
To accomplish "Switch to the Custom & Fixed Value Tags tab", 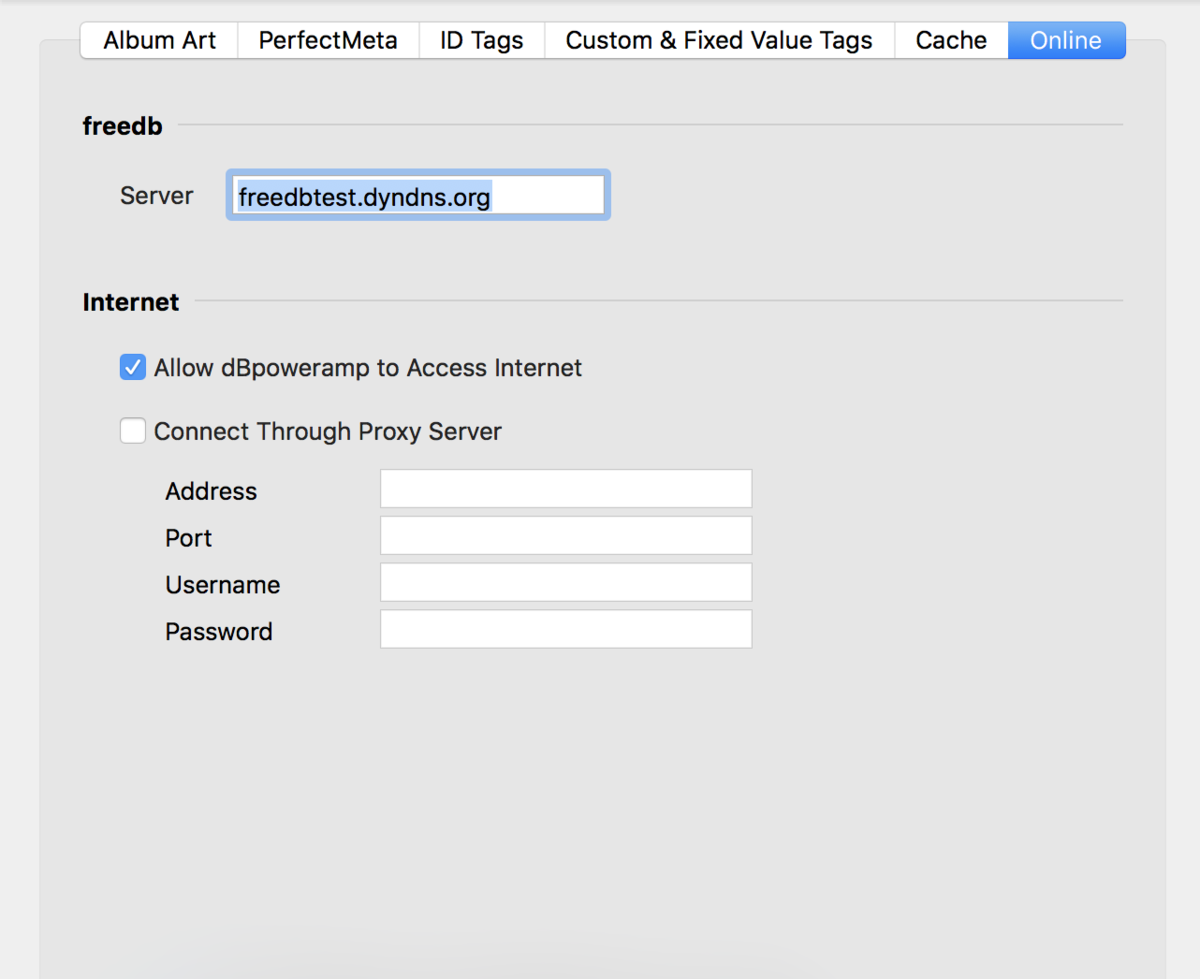I will pyautogui.click(x=718, y=40).
